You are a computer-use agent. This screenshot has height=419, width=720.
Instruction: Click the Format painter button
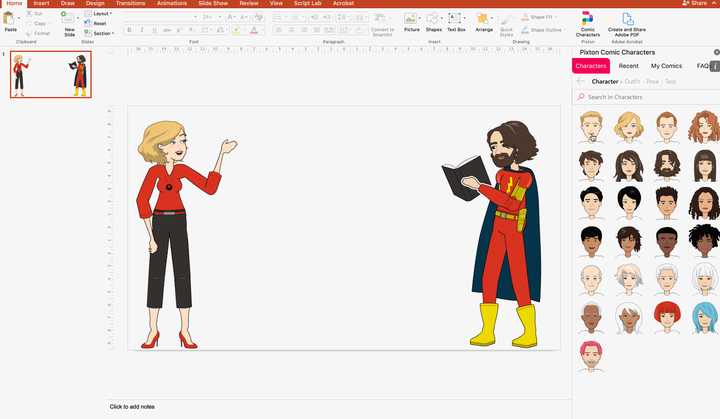click(x=38, y=34)
